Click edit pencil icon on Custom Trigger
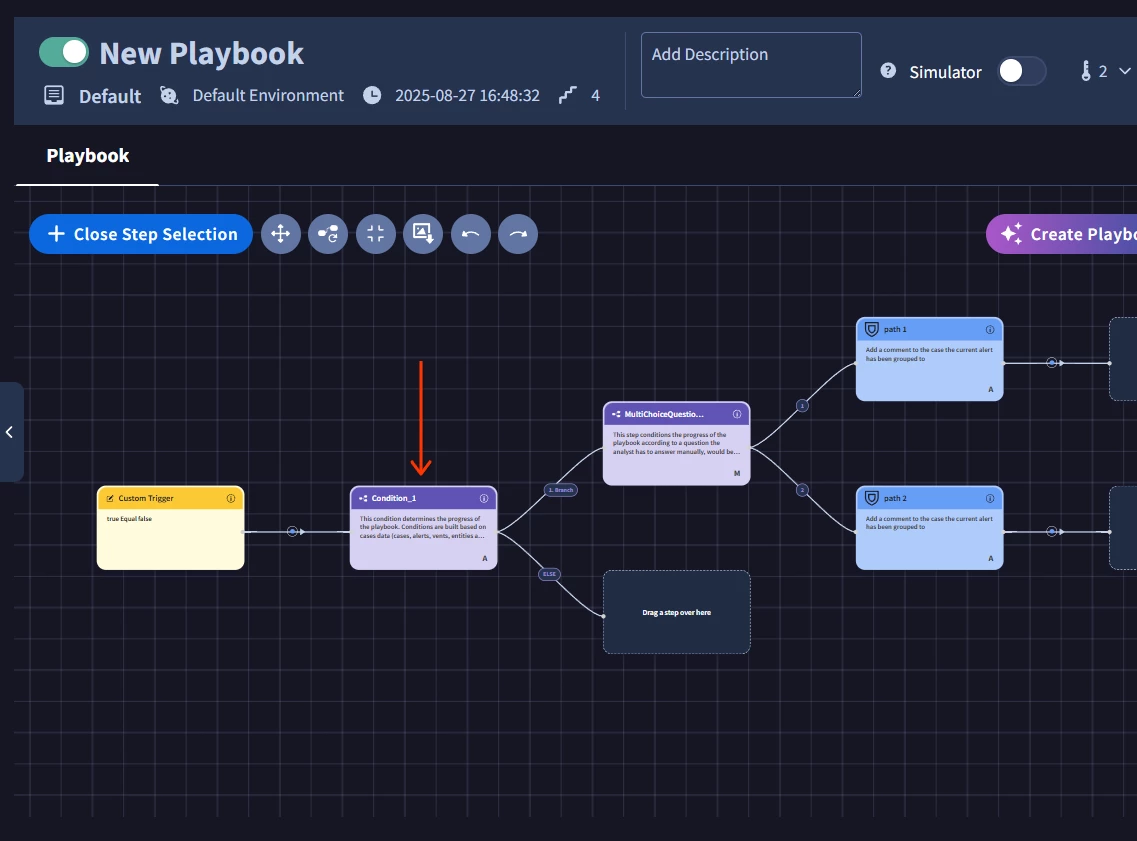 [x=110, y=498]
